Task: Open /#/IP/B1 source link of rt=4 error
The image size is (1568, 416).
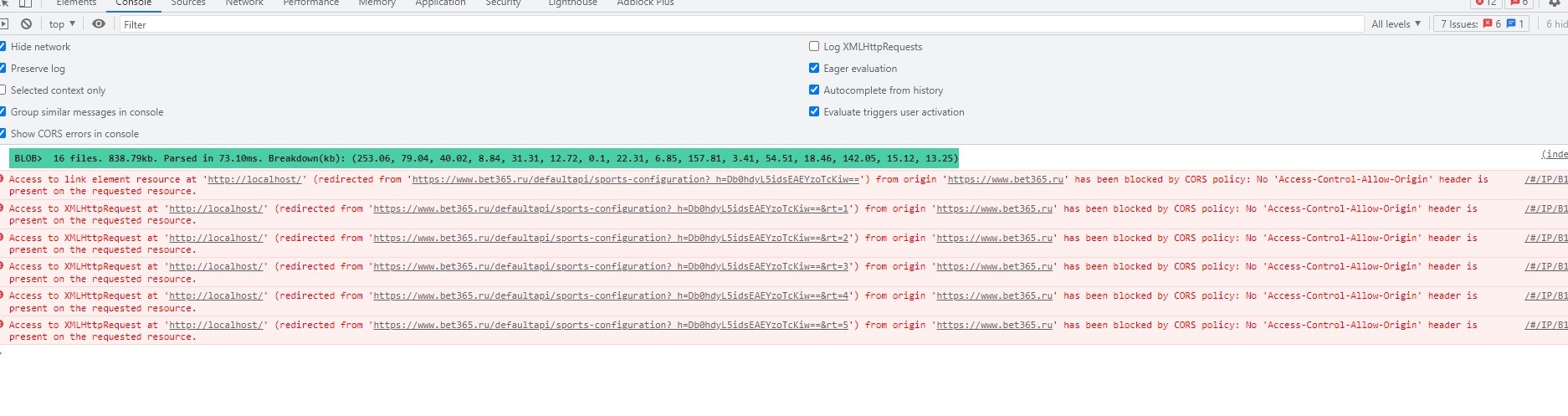Action: click(1546, 295)
